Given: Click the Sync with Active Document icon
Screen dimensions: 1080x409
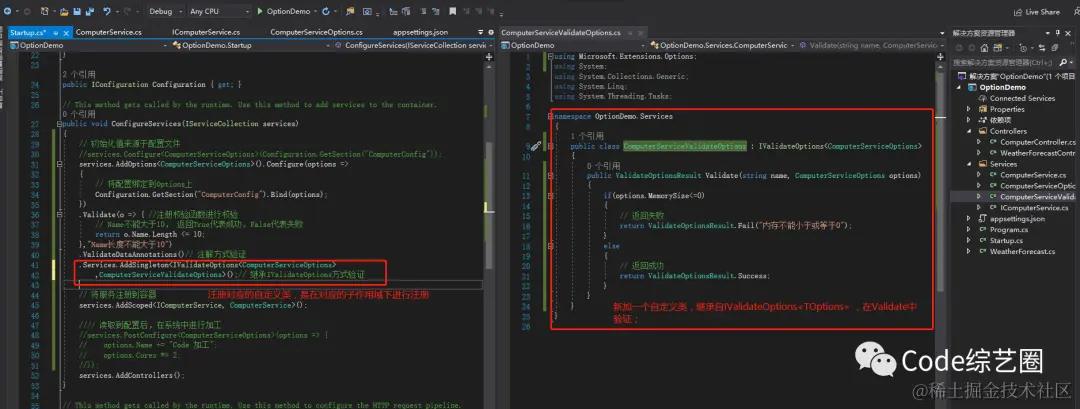Looking at the screenshot, I should pos(1041,48).
